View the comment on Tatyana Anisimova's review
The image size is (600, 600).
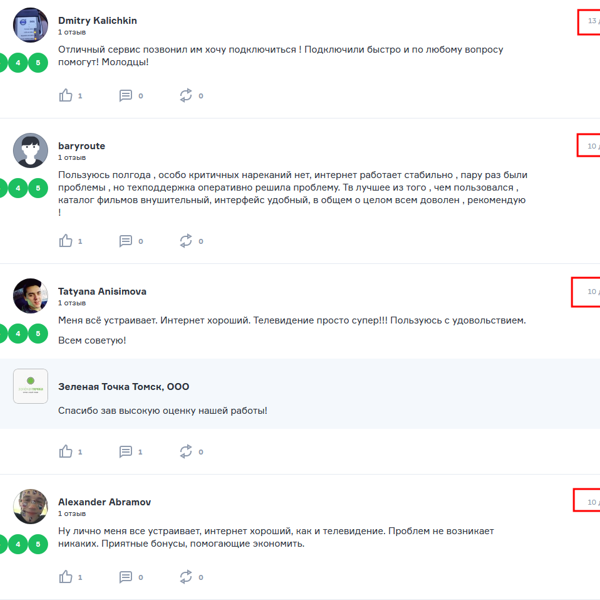coord(126,452)
